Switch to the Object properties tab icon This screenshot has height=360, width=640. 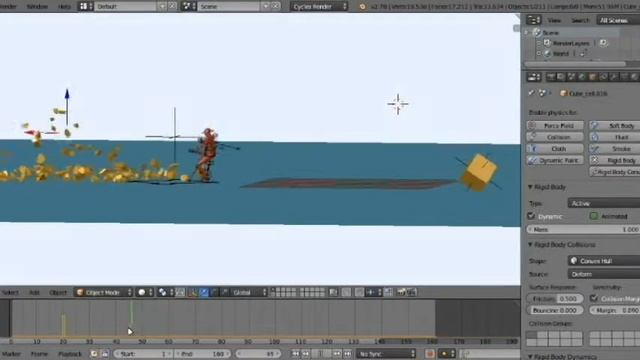point(593,77)
